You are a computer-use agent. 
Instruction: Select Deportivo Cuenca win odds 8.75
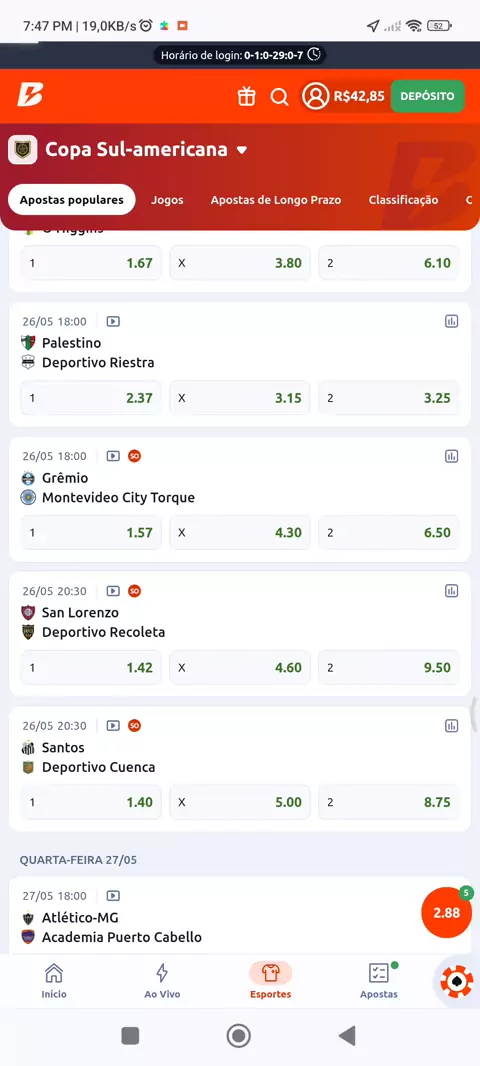tap(389, 802)
